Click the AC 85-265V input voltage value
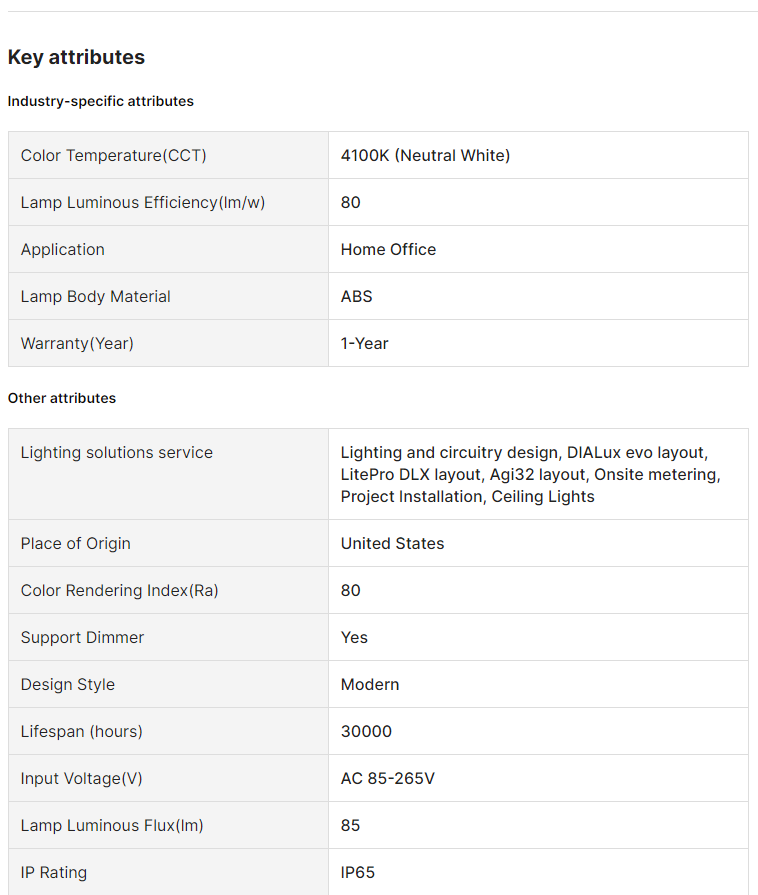 click(388, 778)
